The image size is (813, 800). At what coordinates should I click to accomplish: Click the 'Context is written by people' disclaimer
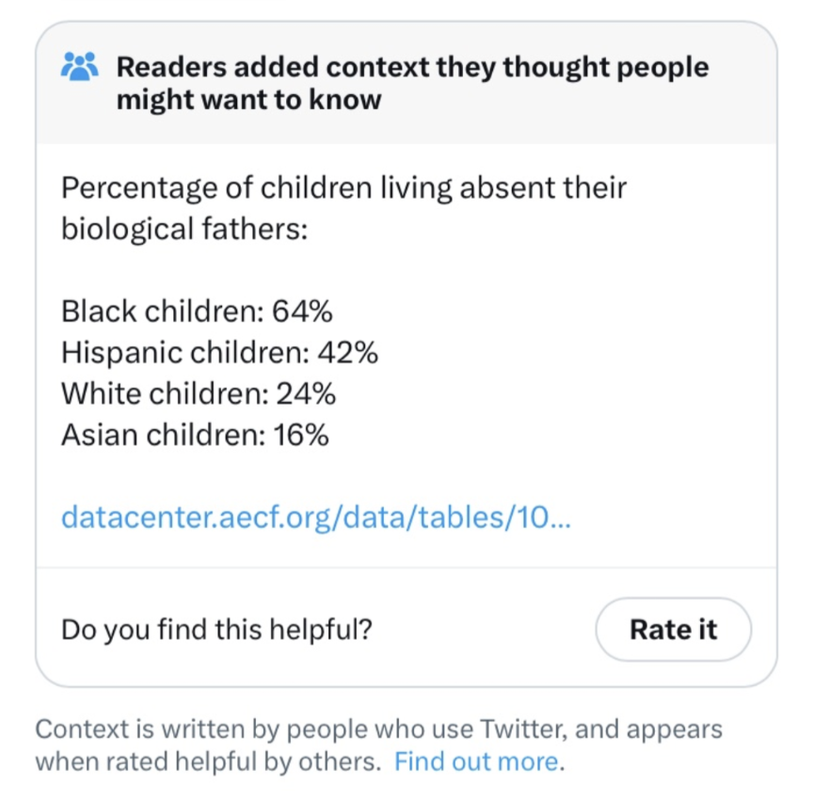tap(378, 728)
